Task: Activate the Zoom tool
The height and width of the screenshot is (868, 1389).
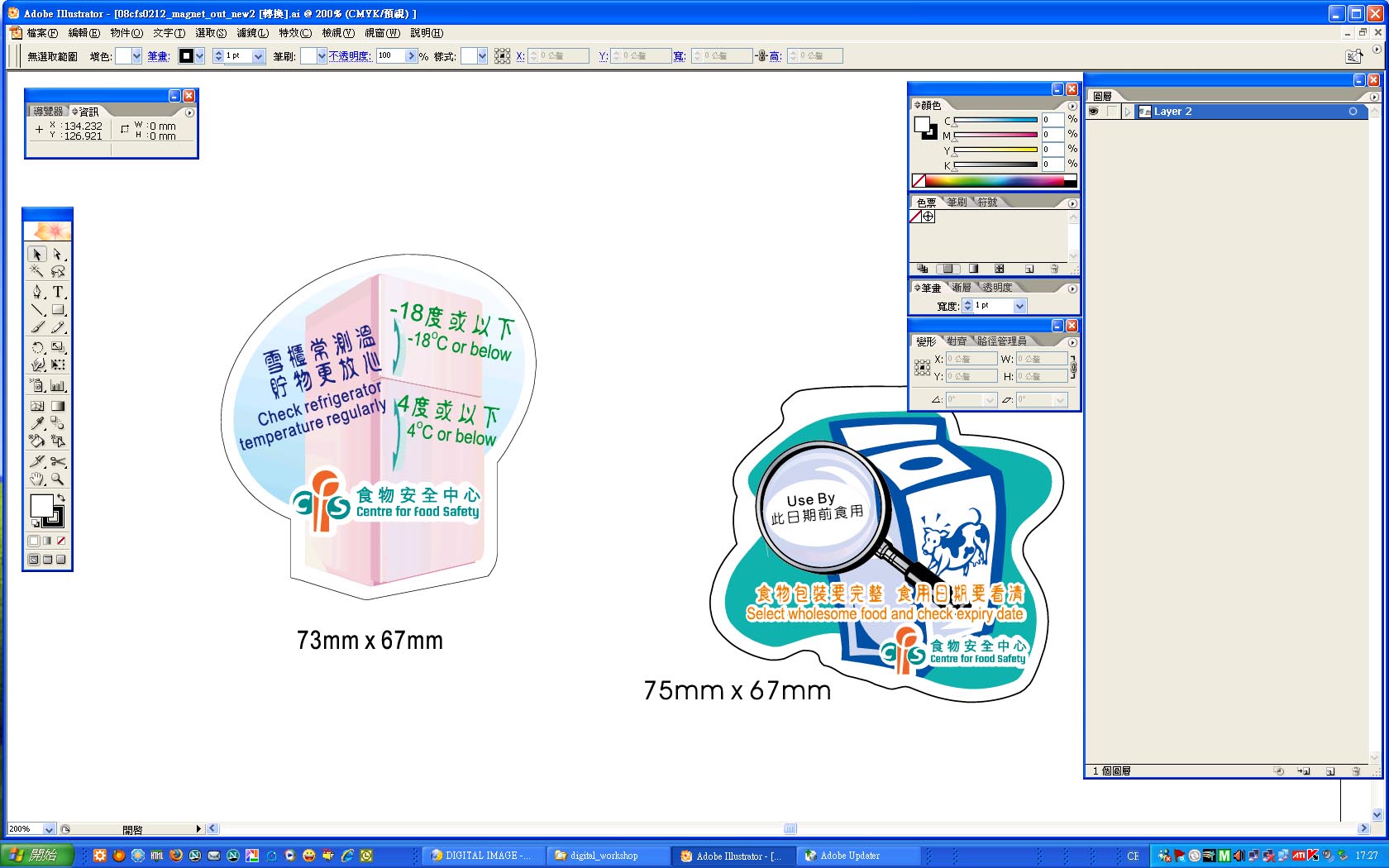Action: [x=58, y=479]
